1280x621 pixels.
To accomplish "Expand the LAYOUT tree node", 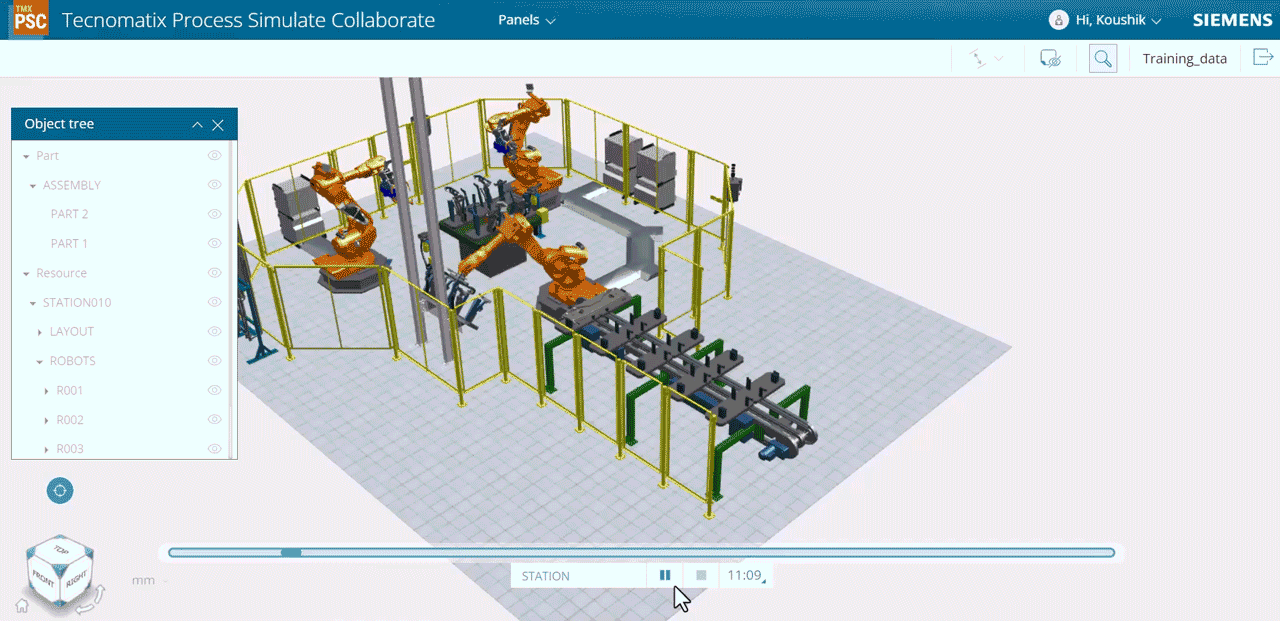I will pos(40,332).
